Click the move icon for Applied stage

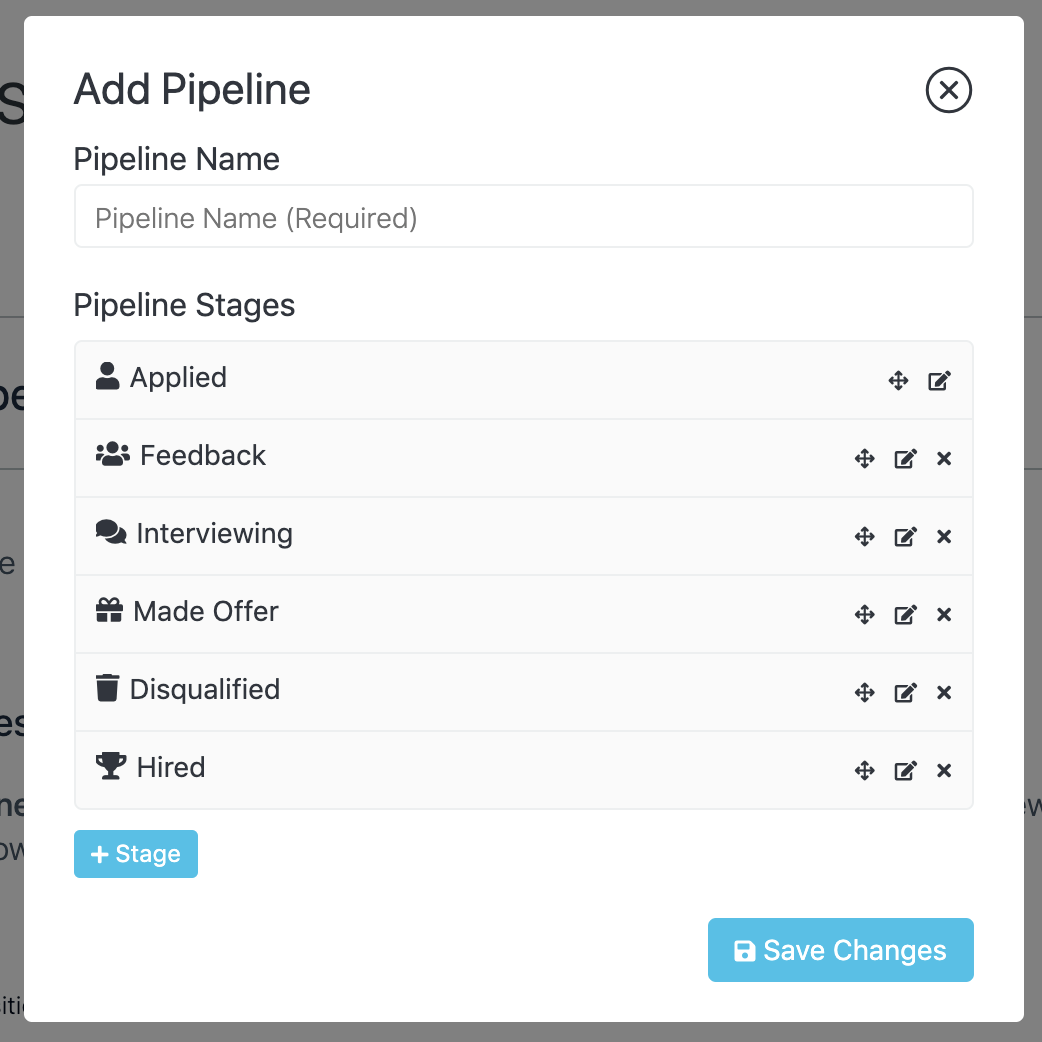(898, 381)
